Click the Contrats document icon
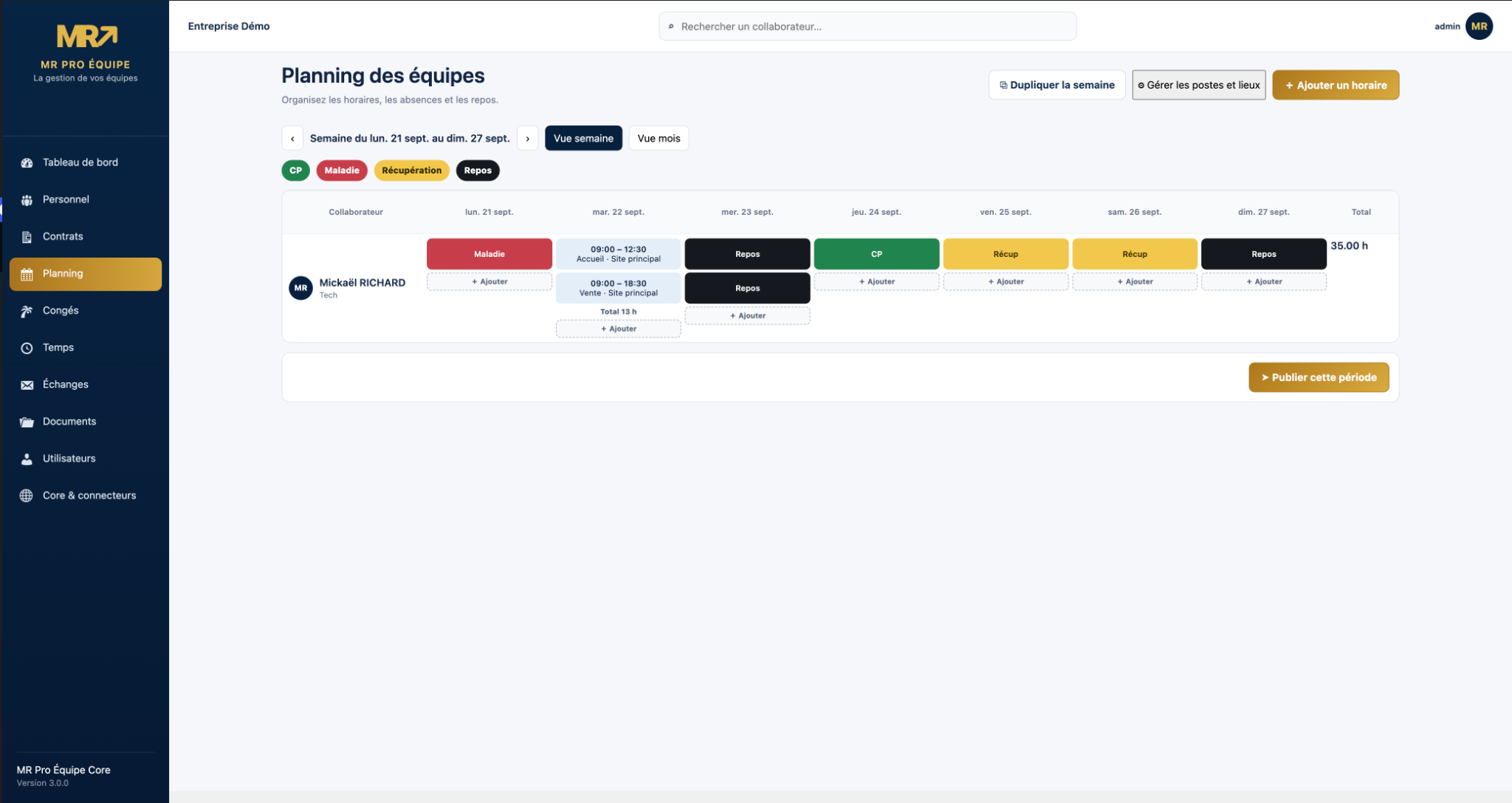 click(x=27, y=237)
